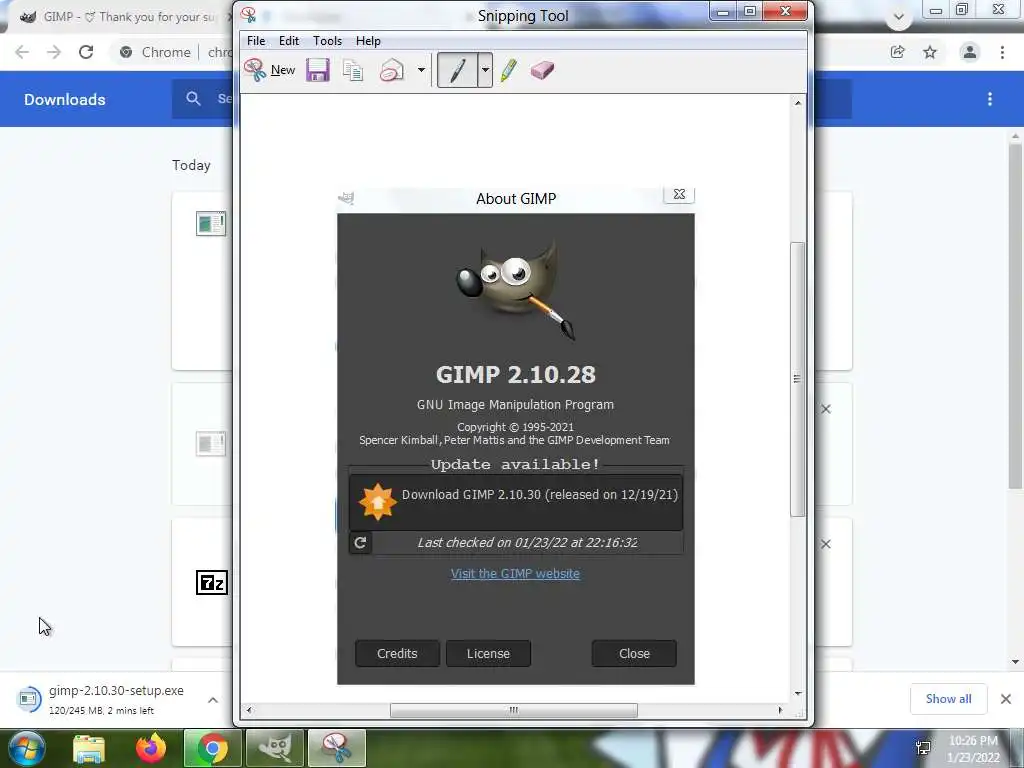Image resolution: width=1024 pixels, height=768 pixels.
Task: Expand gimp-2.10.30-setup.exe download options chevron
Action: [x=213, y=700]
